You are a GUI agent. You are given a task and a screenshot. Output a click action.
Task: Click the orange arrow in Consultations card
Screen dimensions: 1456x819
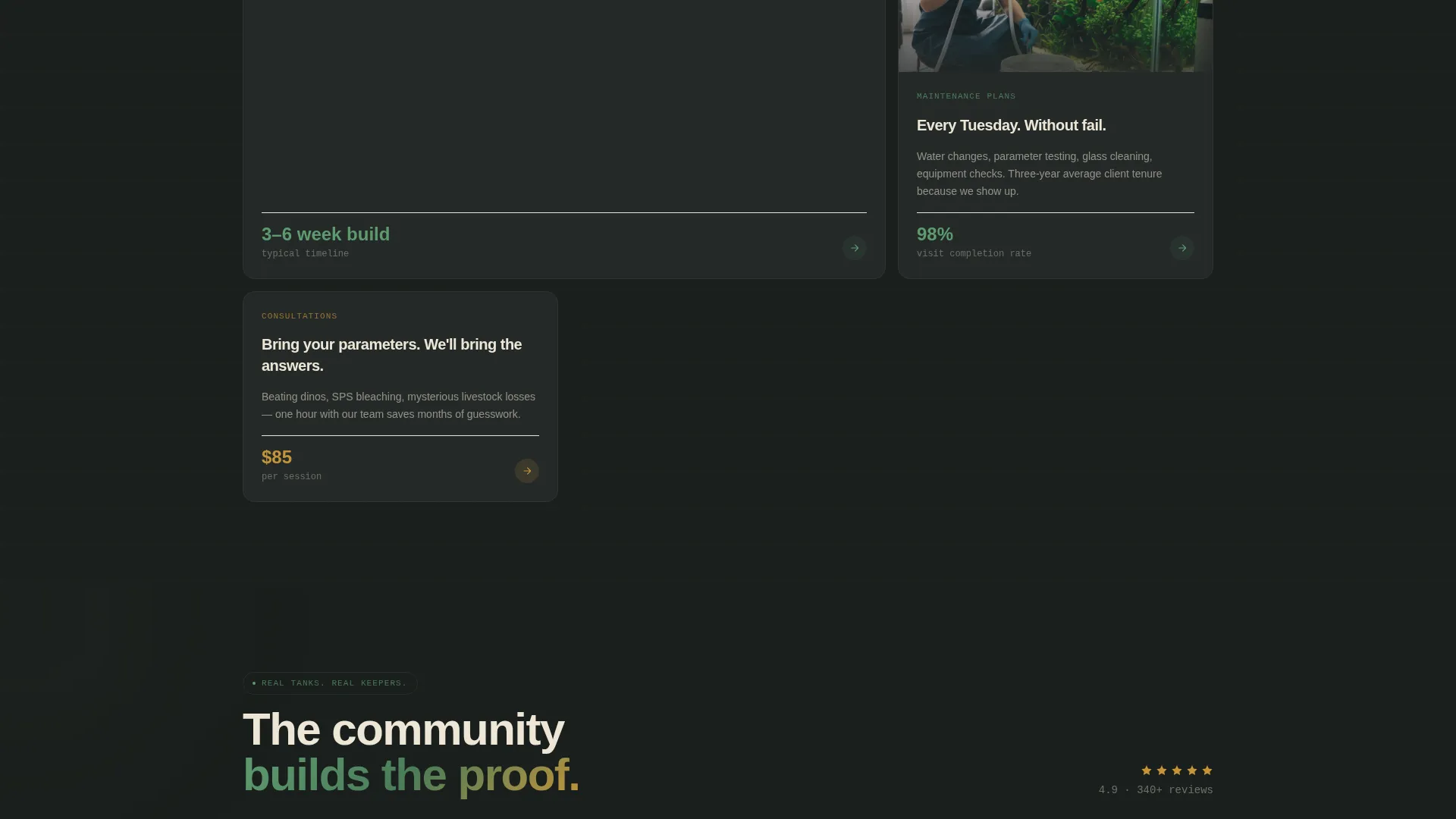coord(526,471)
